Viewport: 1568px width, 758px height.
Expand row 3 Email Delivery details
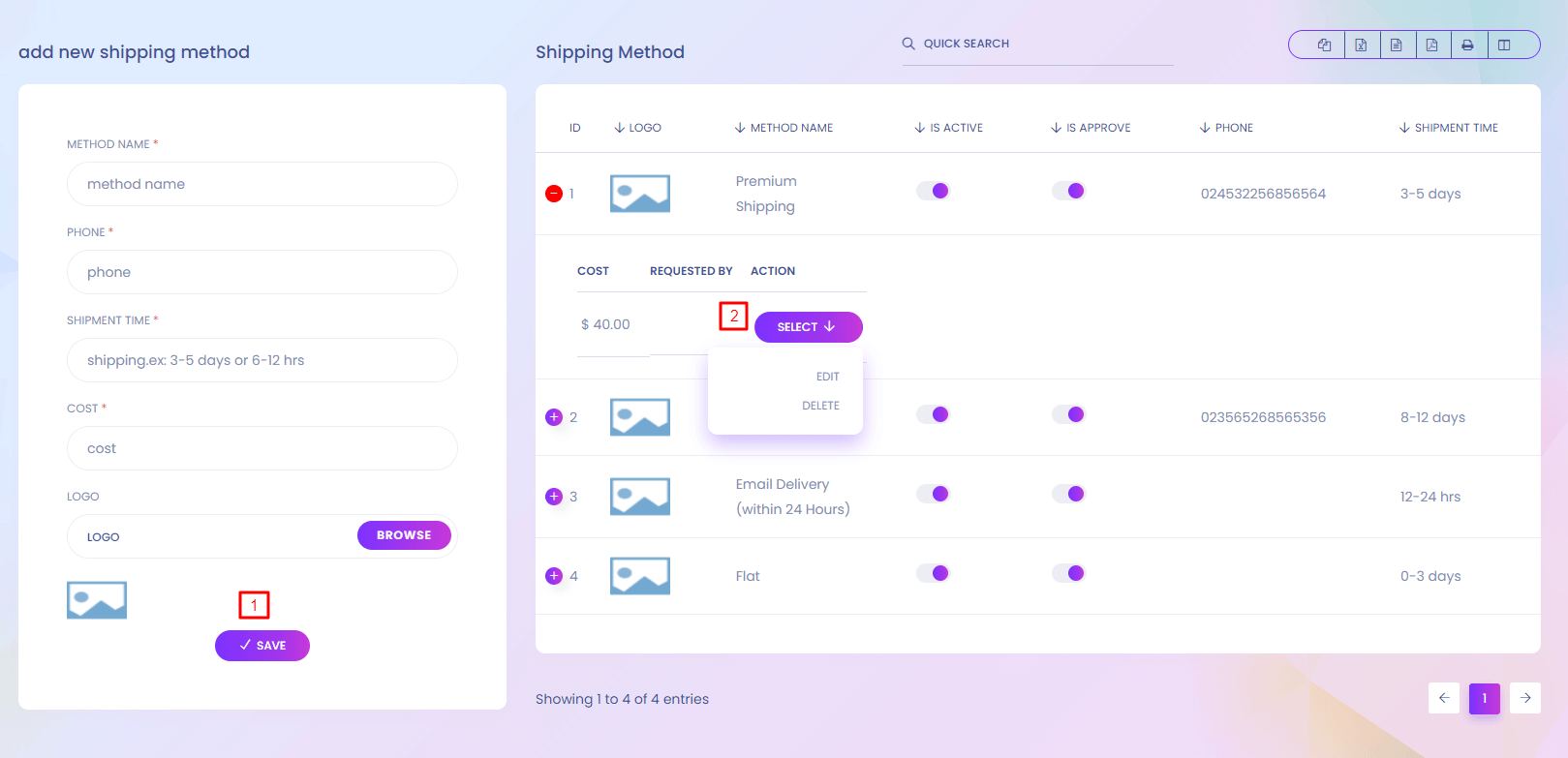point(554,497)
